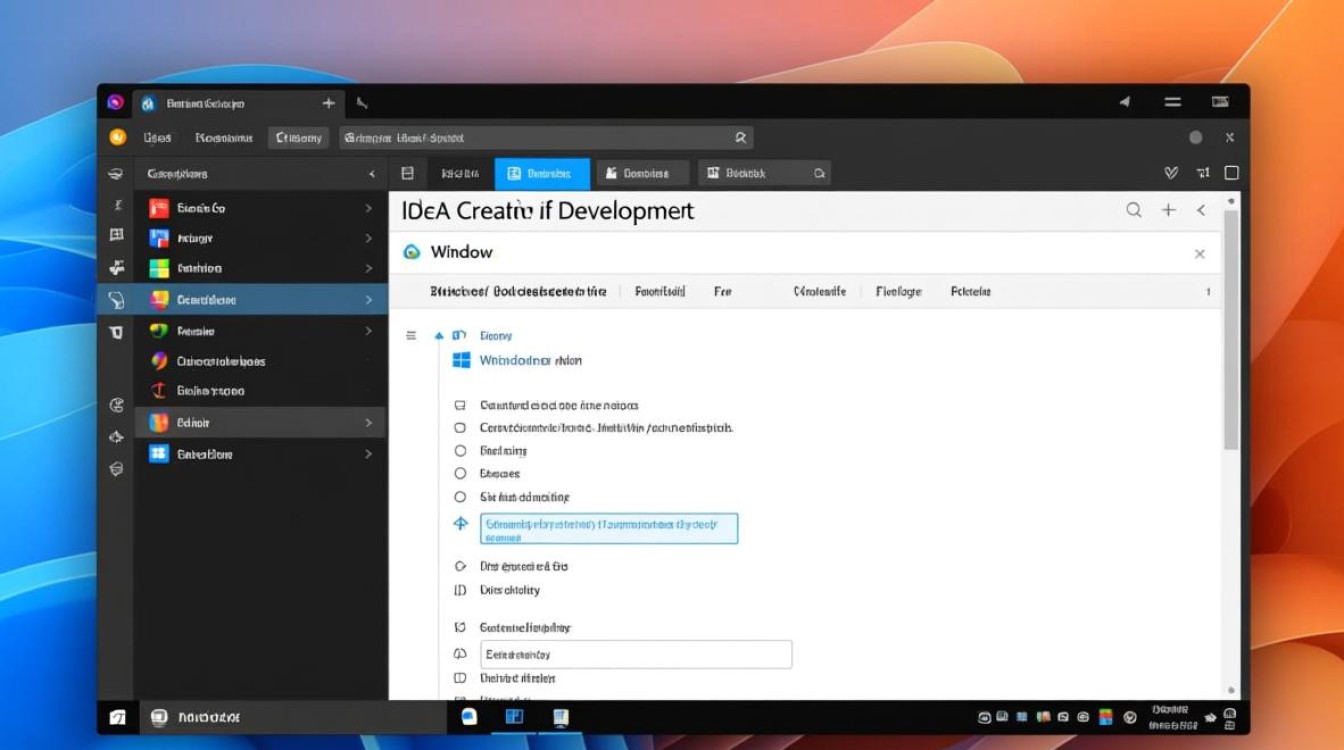Image resolution: width=1344 pixels, height=750 pixels.
Task: Click the empty white text field near bottom
Action: [636, 655]
